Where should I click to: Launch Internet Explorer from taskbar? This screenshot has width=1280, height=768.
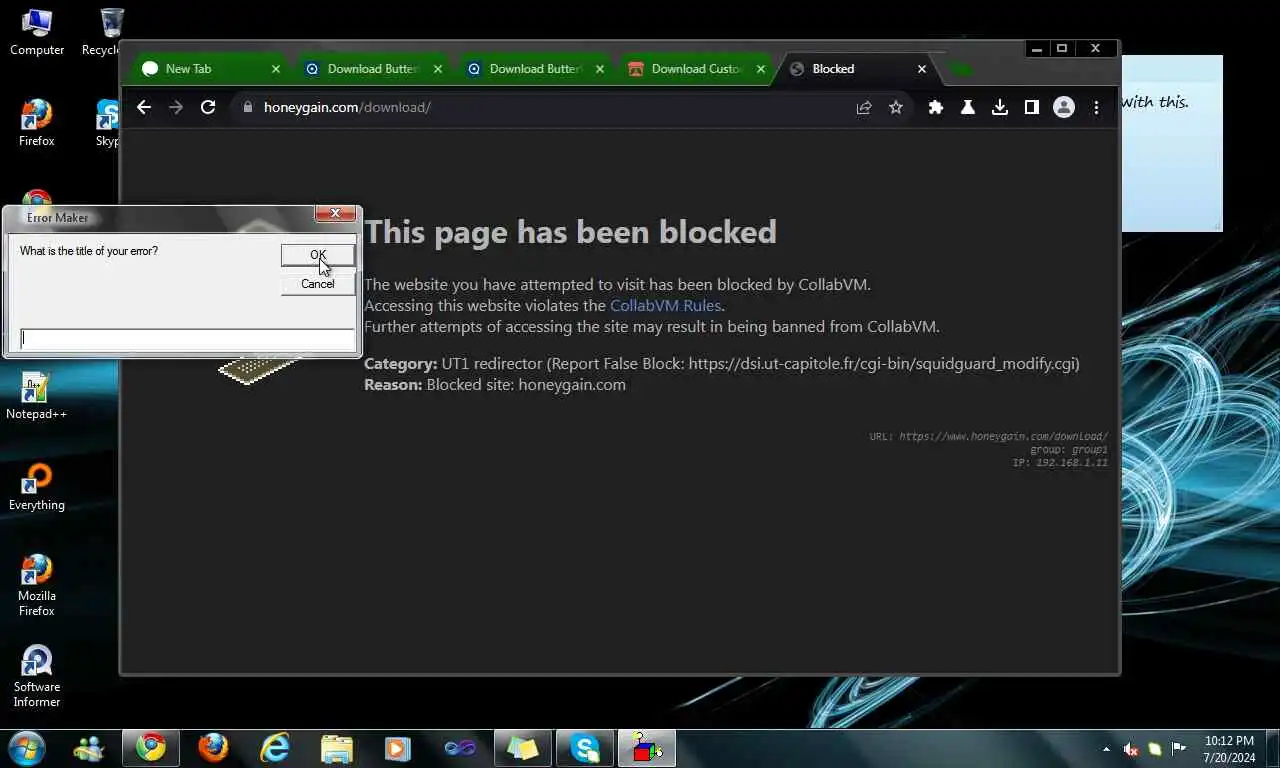point(275,748)
